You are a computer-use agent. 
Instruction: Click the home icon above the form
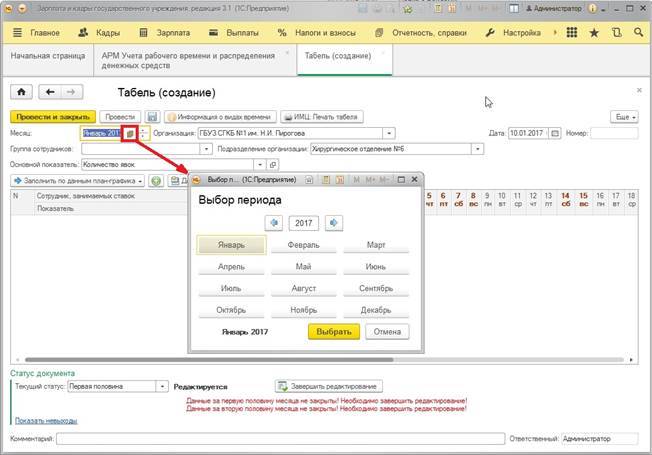pos(20,92)
